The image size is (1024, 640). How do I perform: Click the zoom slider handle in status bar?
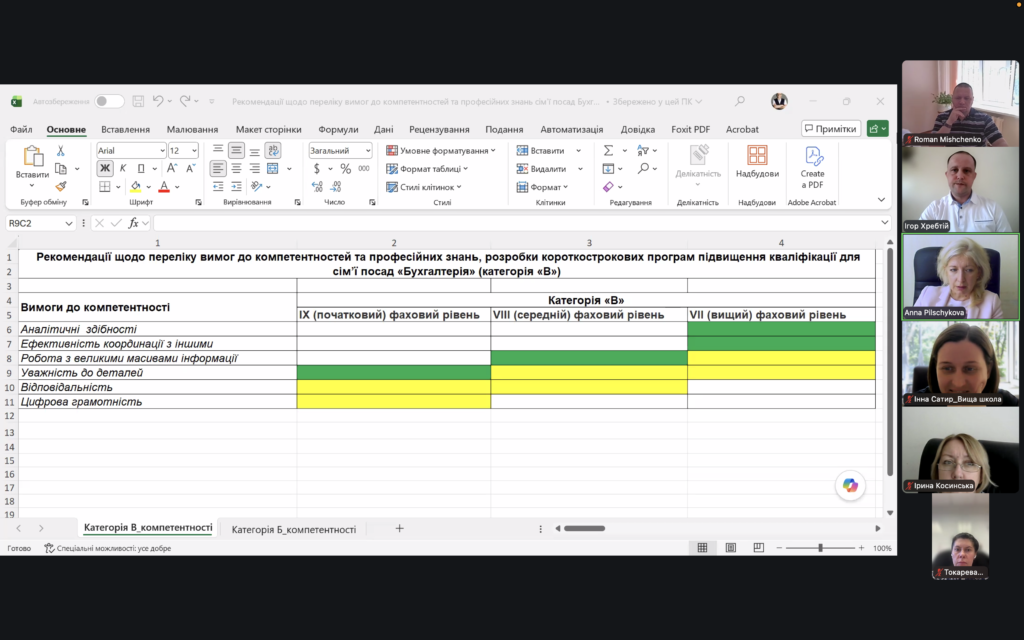tap(820, 548)
